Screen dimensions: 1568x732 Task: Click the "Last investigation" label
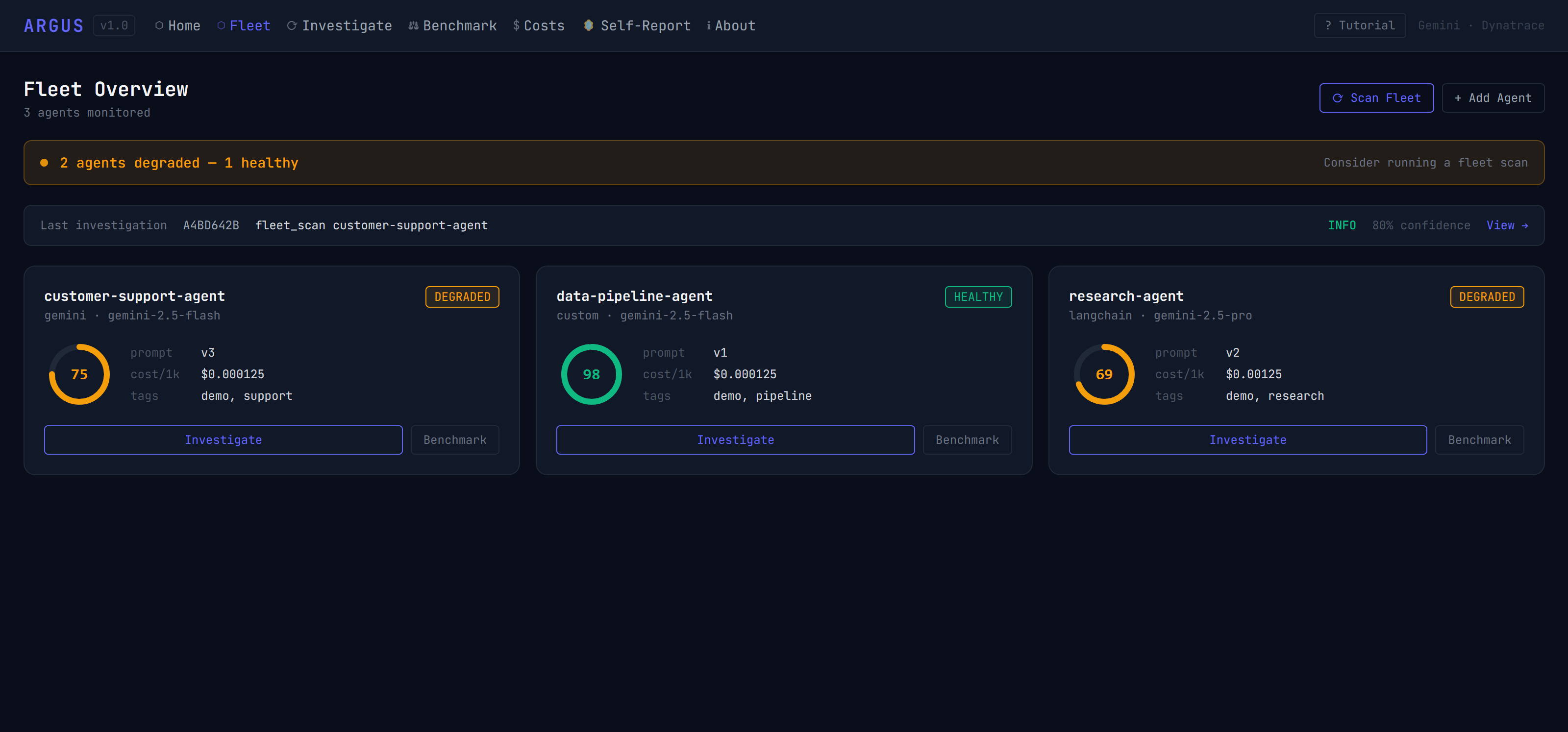tap(103, 225)
